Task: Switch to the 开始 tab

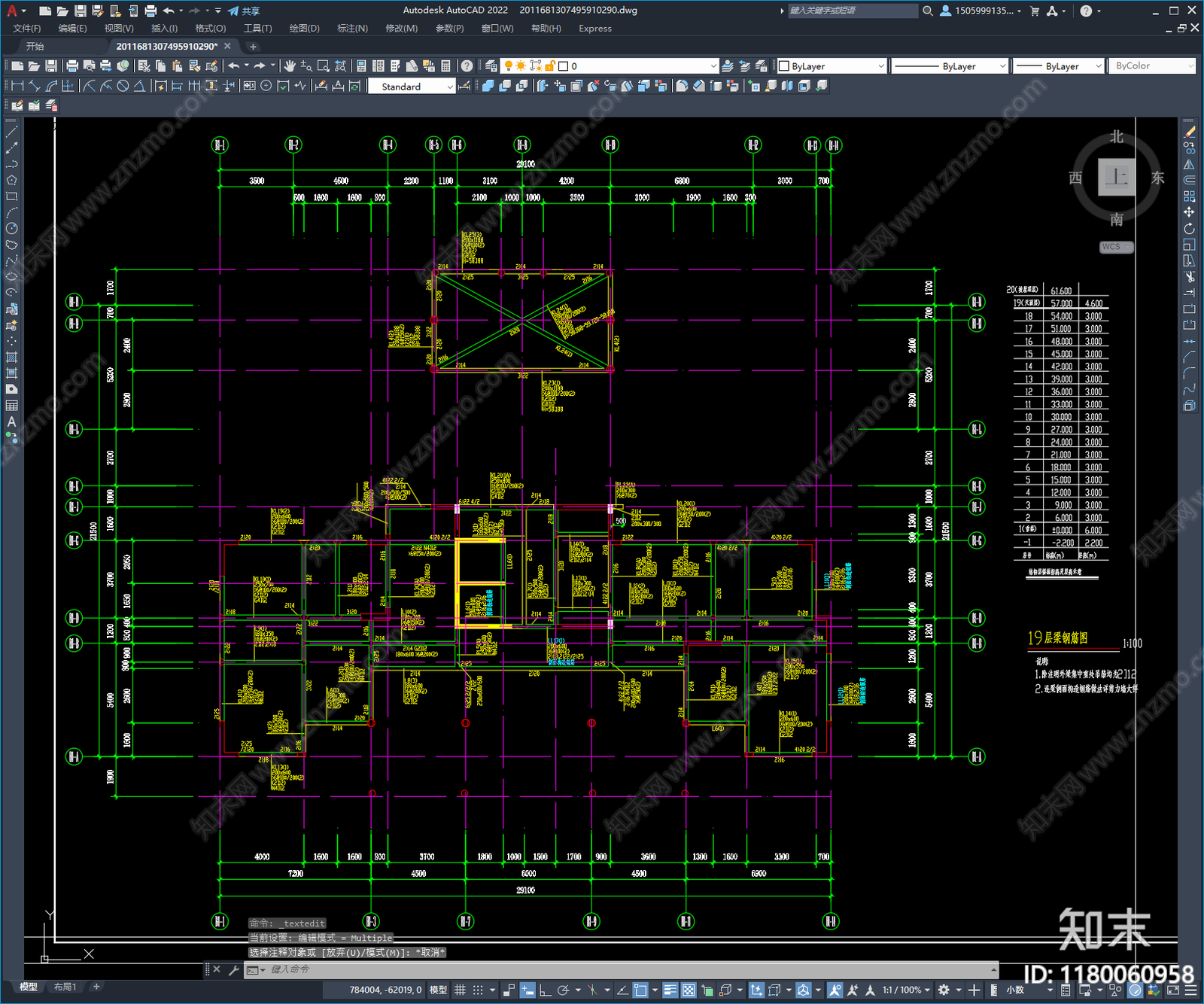Action: click(x=35, y=47)
